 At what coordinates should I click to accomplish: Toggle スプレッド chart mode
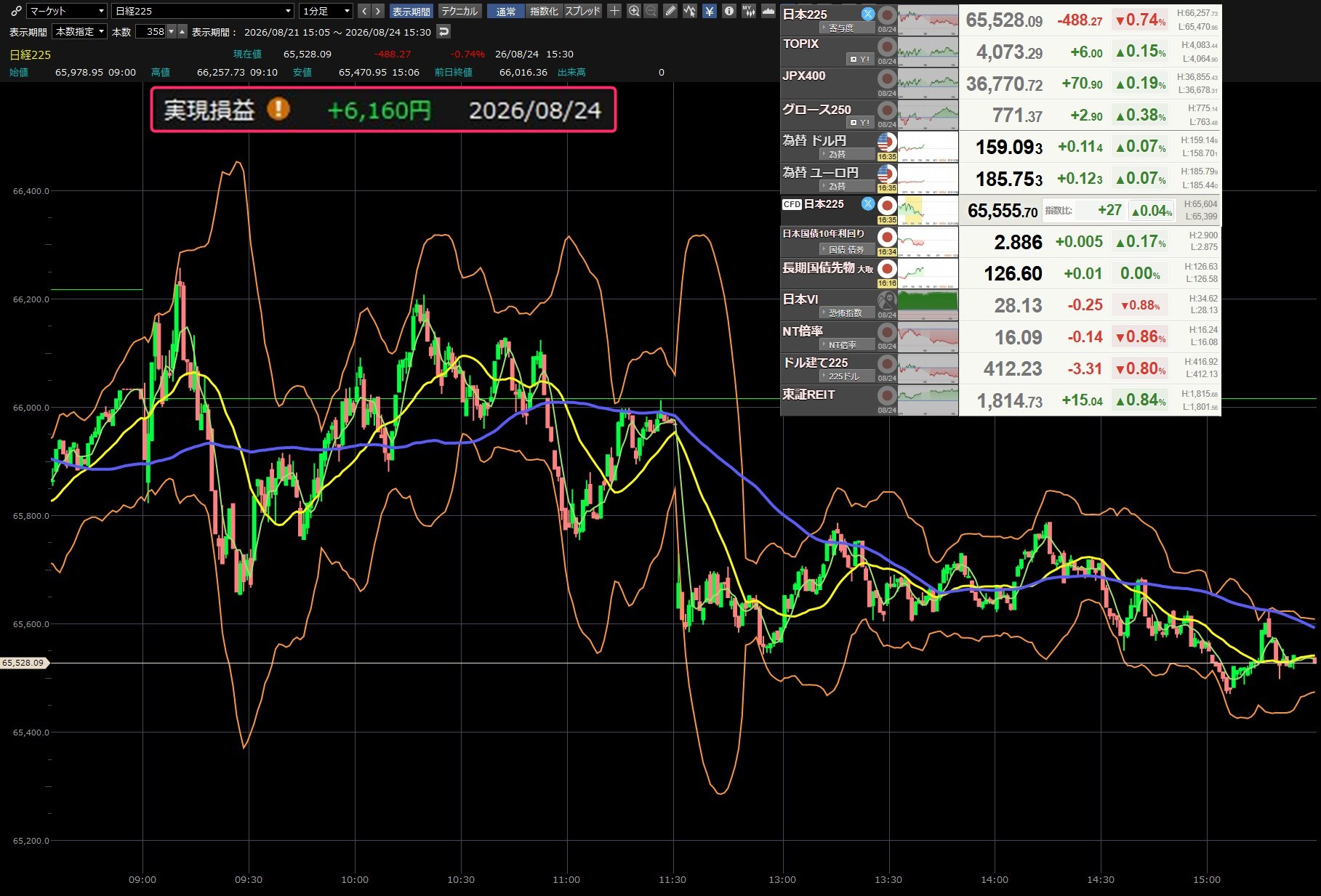pos(583,11)
